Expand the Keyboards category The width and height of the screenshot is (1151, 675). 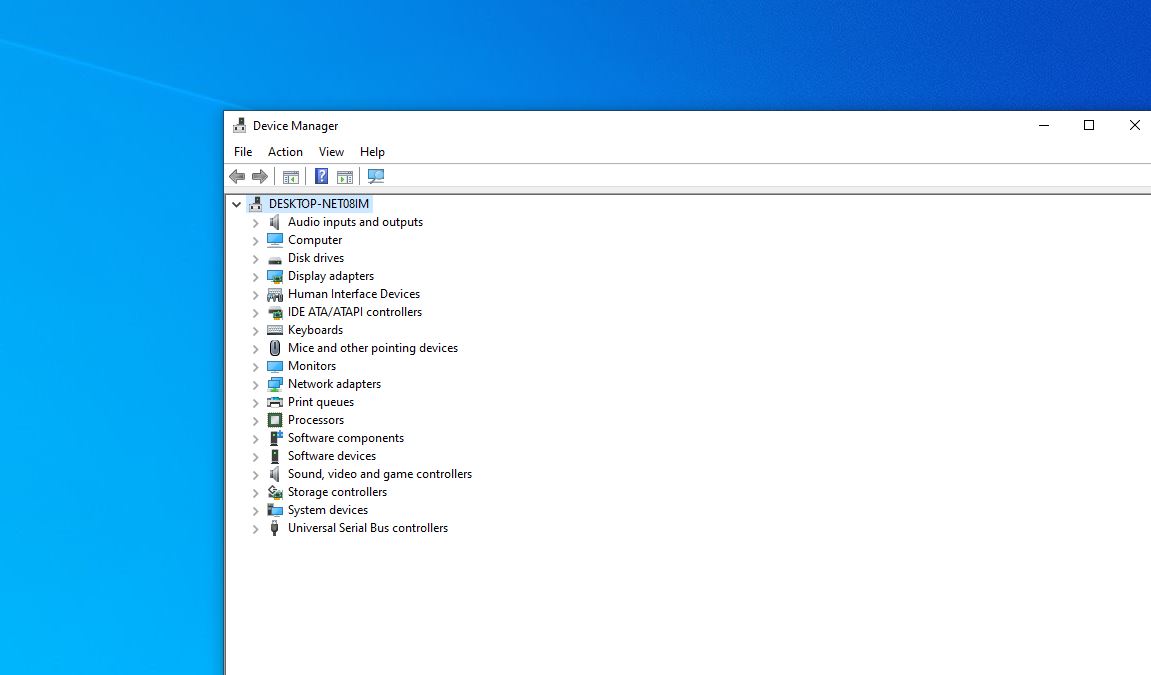255,329
